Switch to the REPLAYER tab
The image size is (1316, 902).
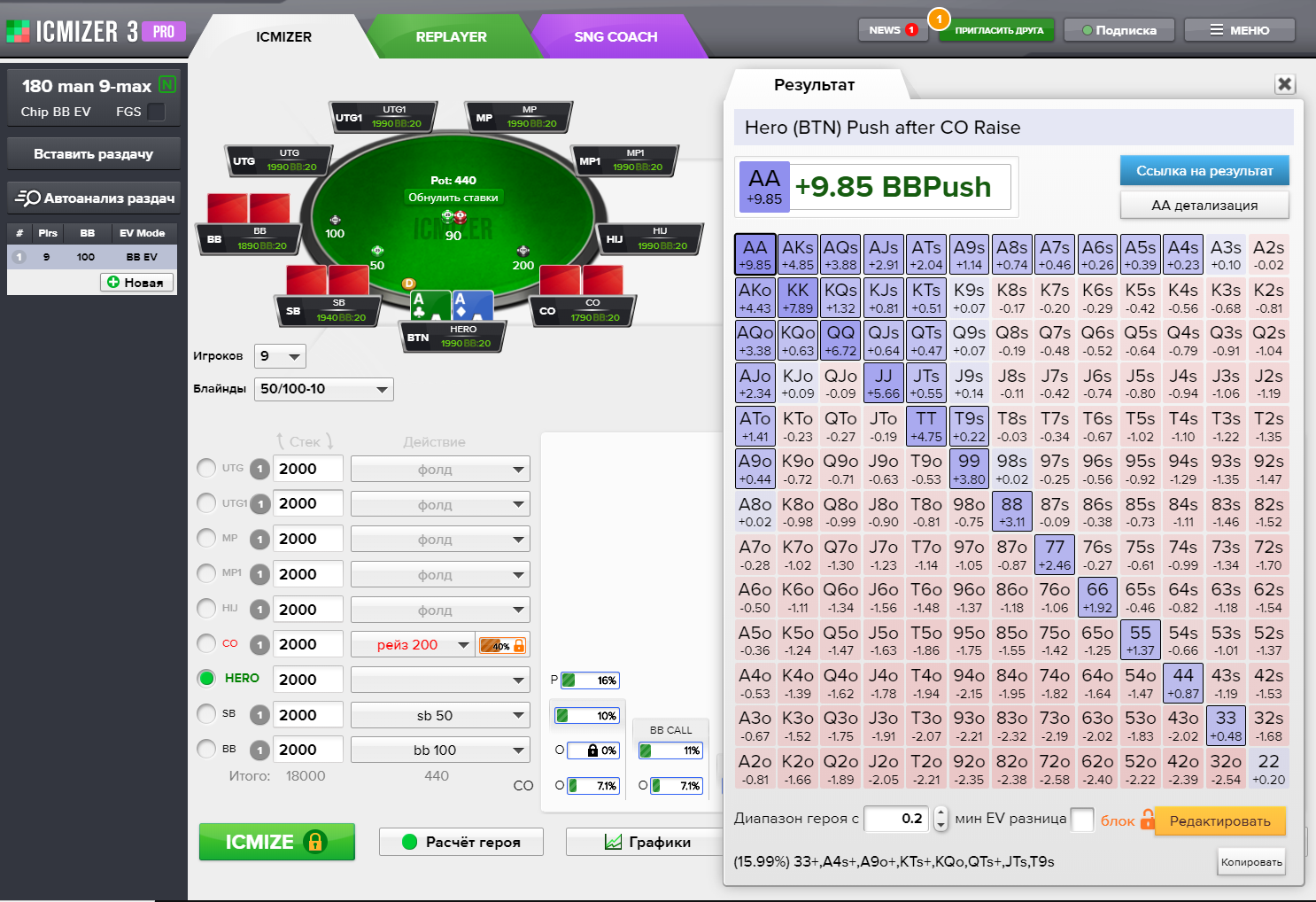[452, 36]
